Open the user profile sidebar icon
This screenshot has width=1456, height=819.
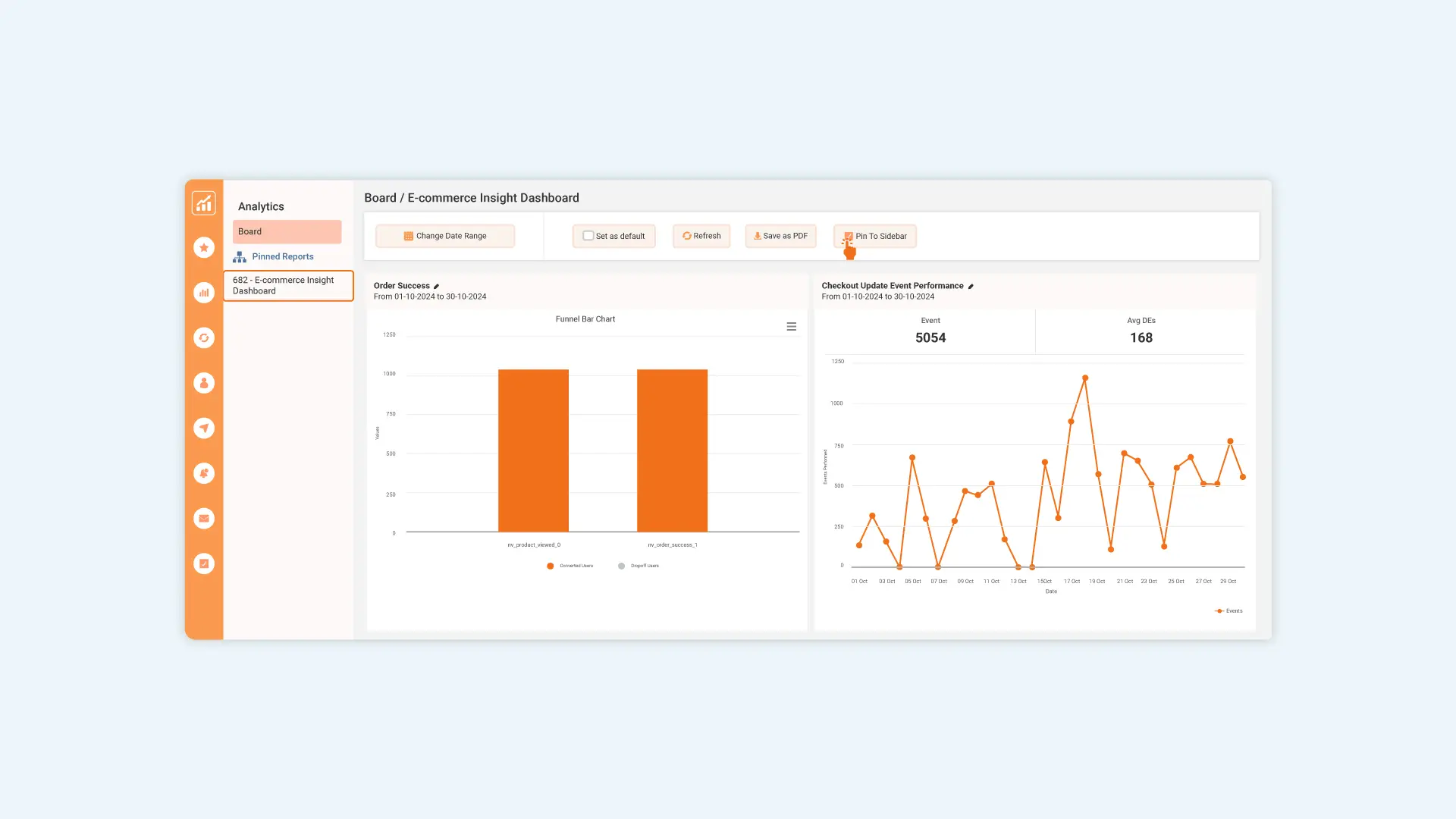tap(203, 383)
